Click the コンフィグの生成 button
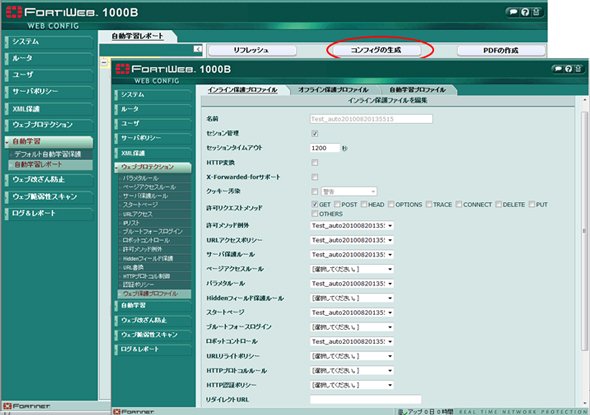Screen dimensions: 590x415 pyautogui.click(x=376, y=50)
